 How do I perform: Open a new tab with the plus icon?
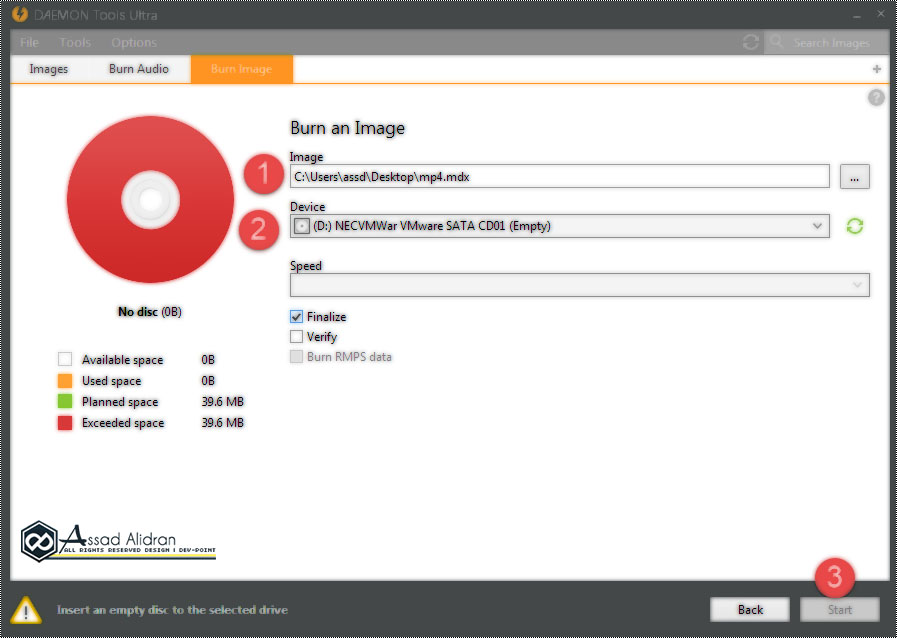[x=876, y=69]
